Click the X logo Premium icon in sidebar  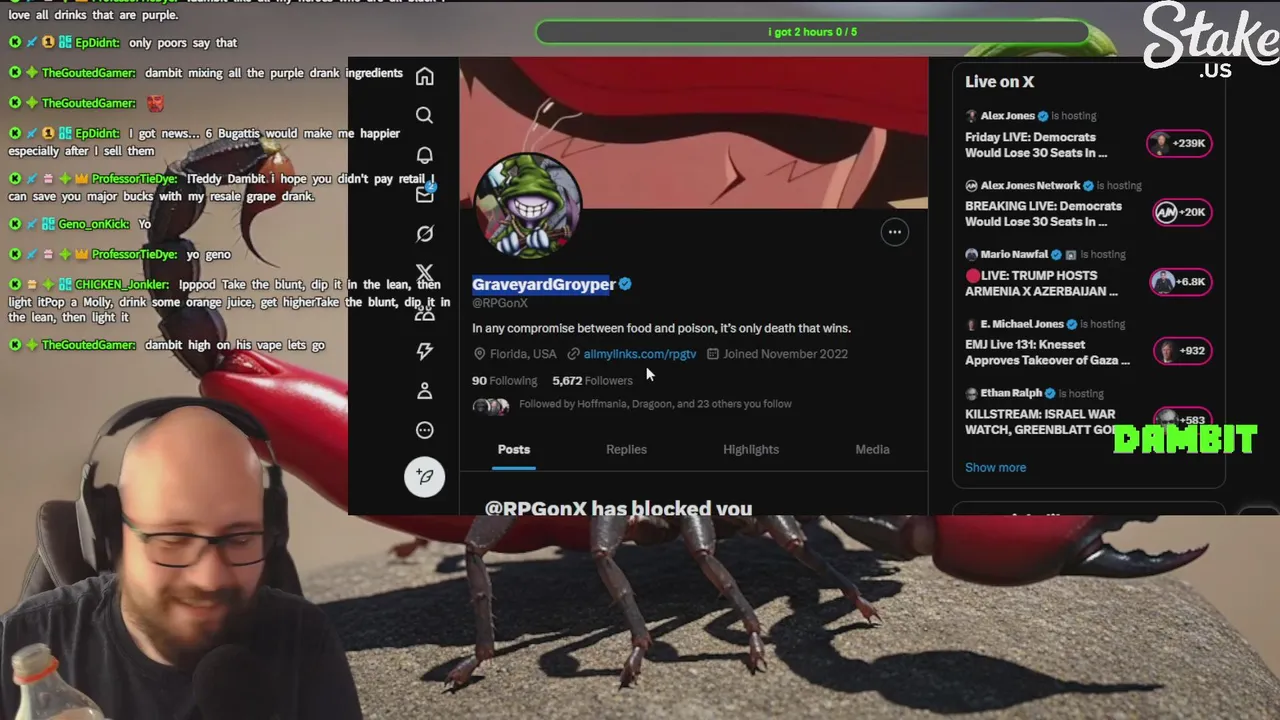click(425, 273)
